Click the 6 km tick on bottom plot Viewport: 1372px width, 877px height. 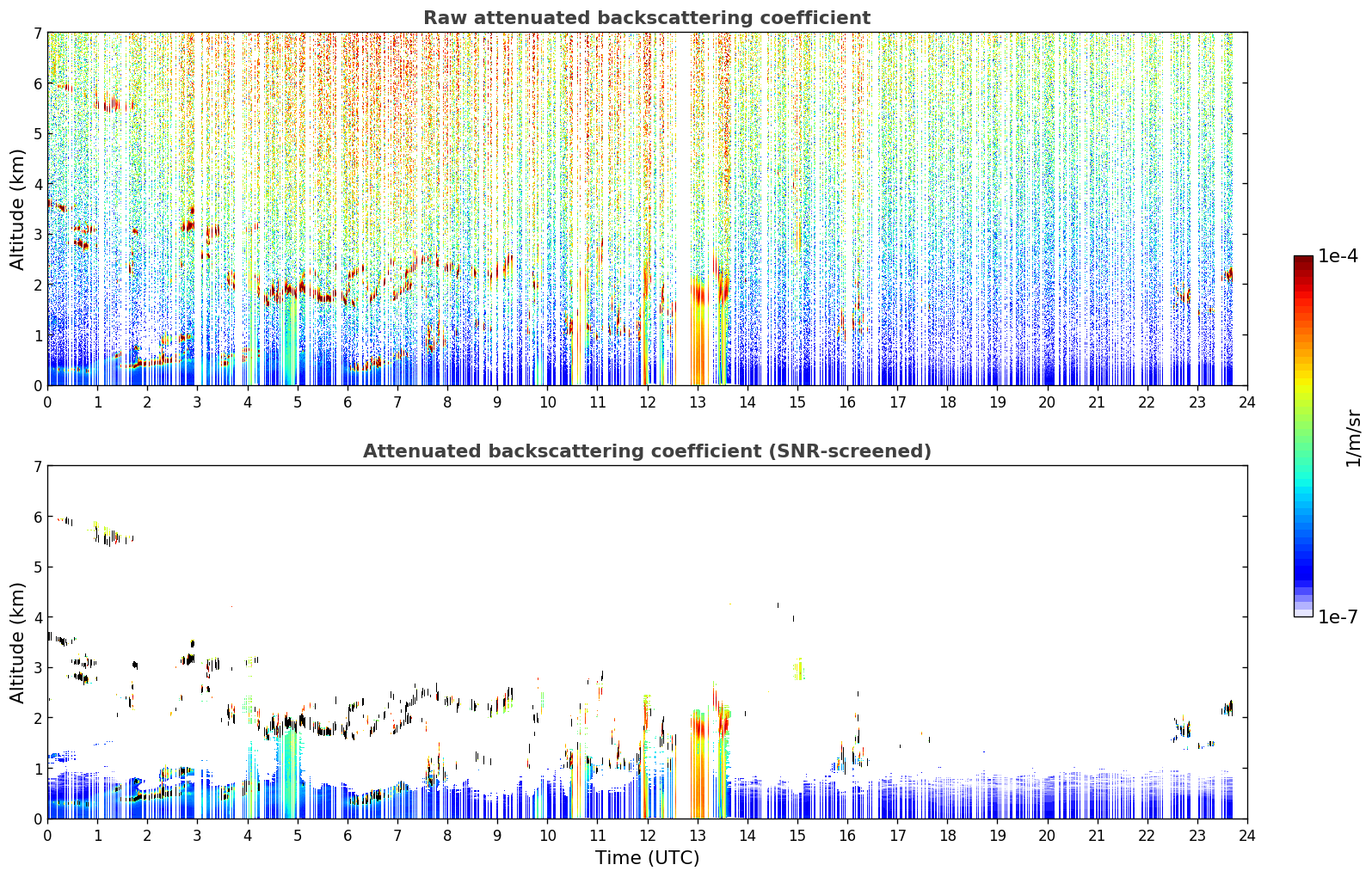coord(37,517)
